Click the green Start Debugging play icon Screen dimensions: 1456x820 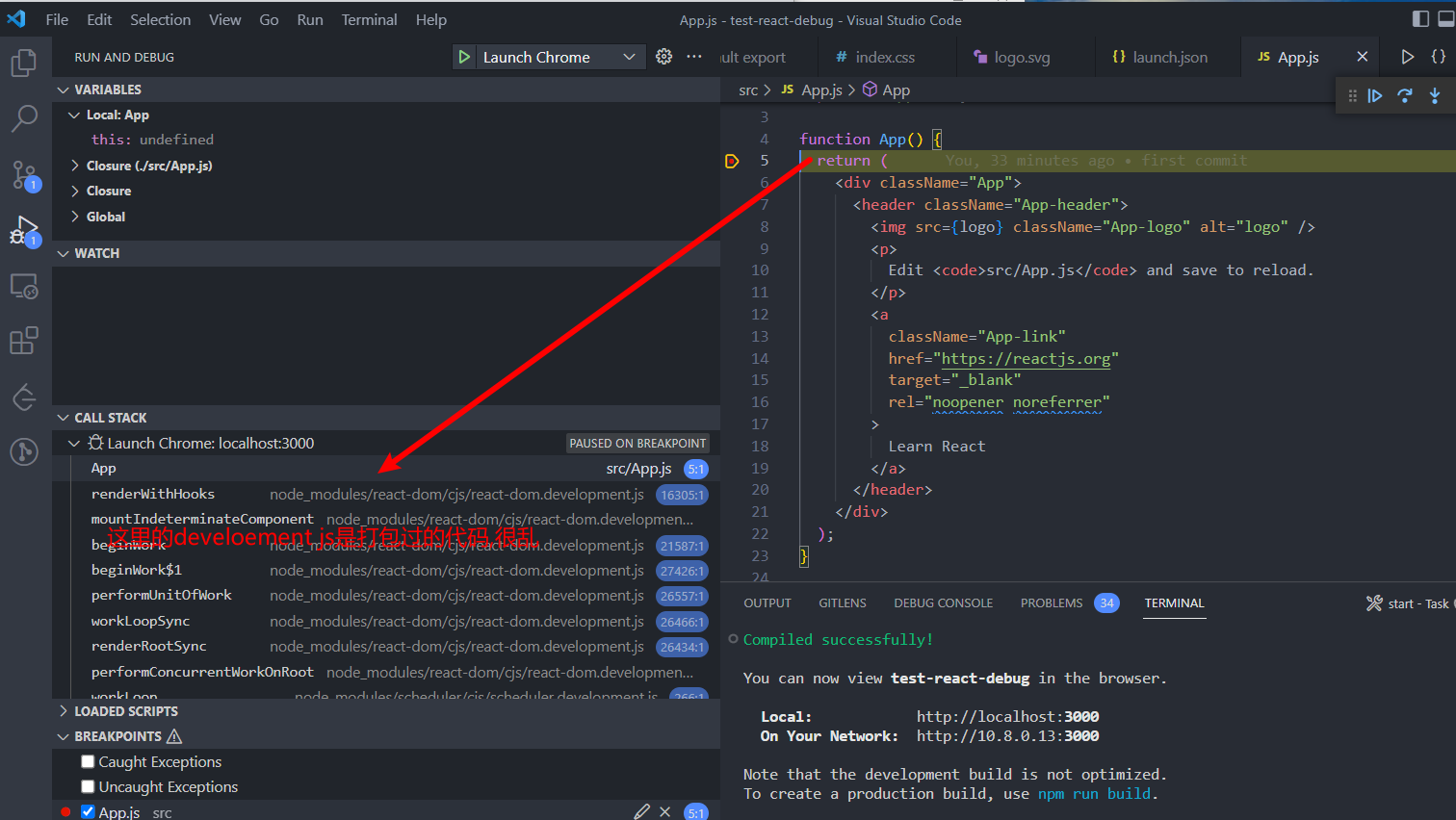(464, 57)
